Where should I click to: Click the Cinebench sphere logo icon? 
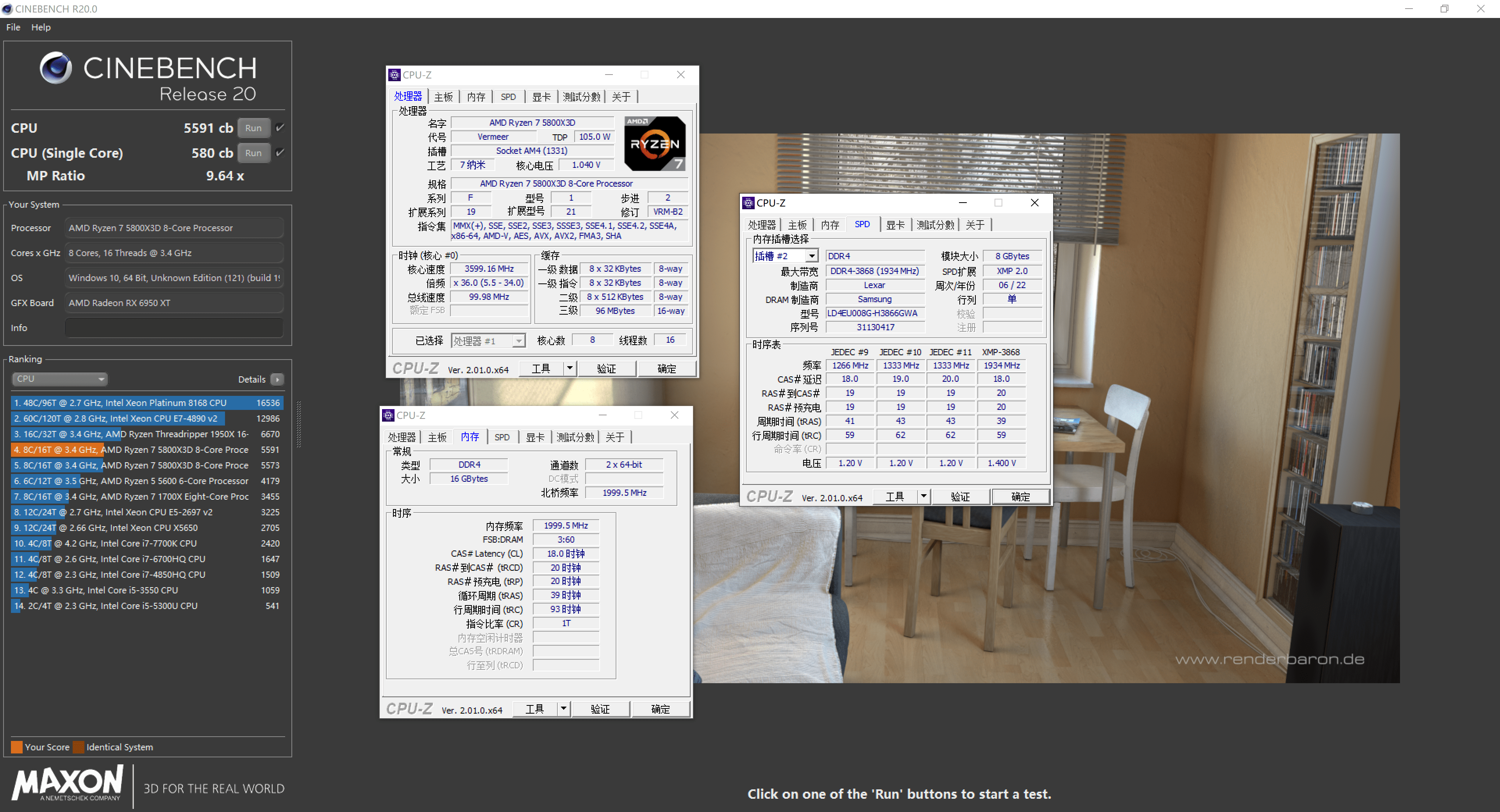tap(56, 68)
